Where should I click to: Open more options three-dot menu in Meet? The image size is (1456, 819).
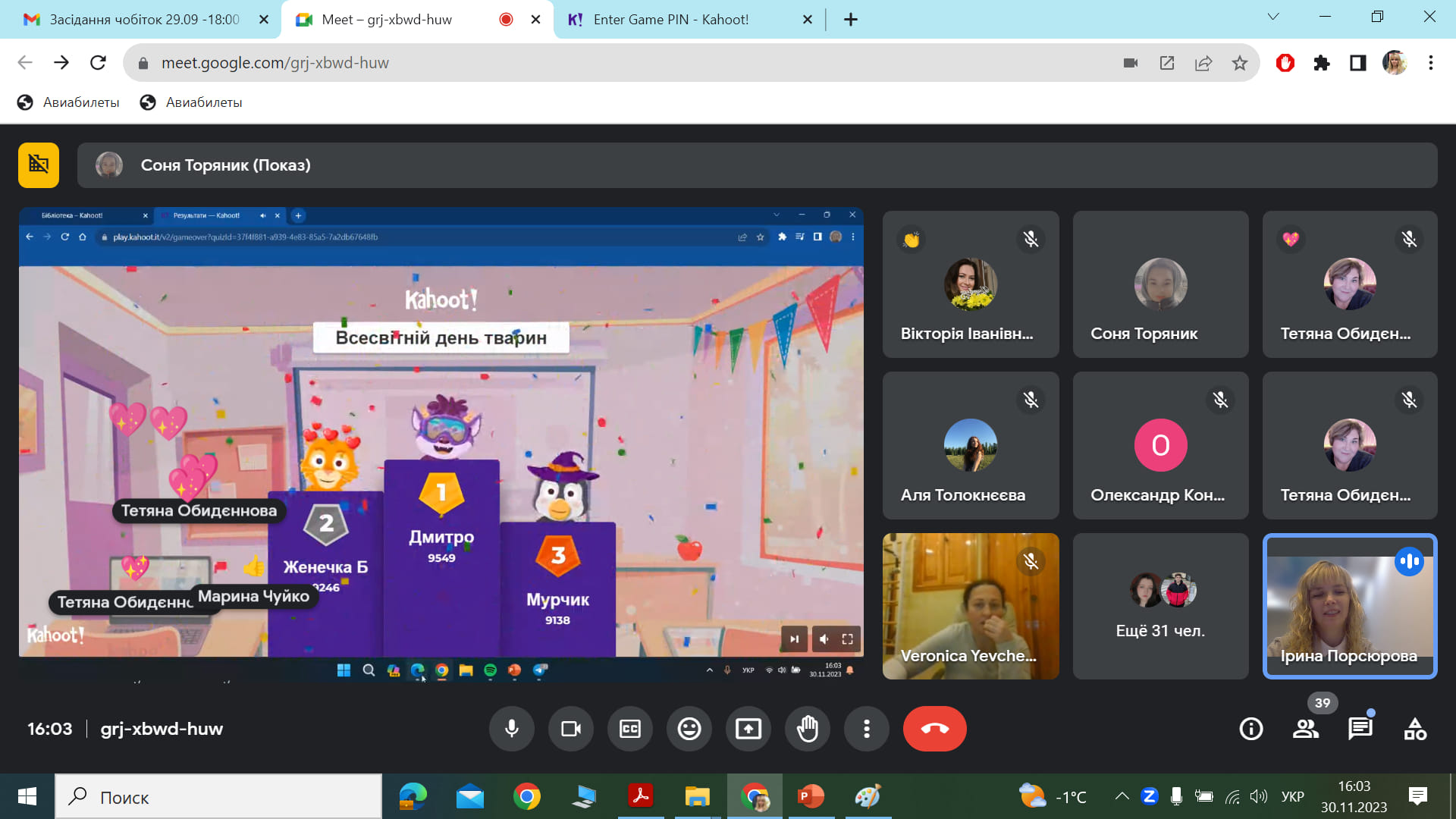(x=867, y=729)
